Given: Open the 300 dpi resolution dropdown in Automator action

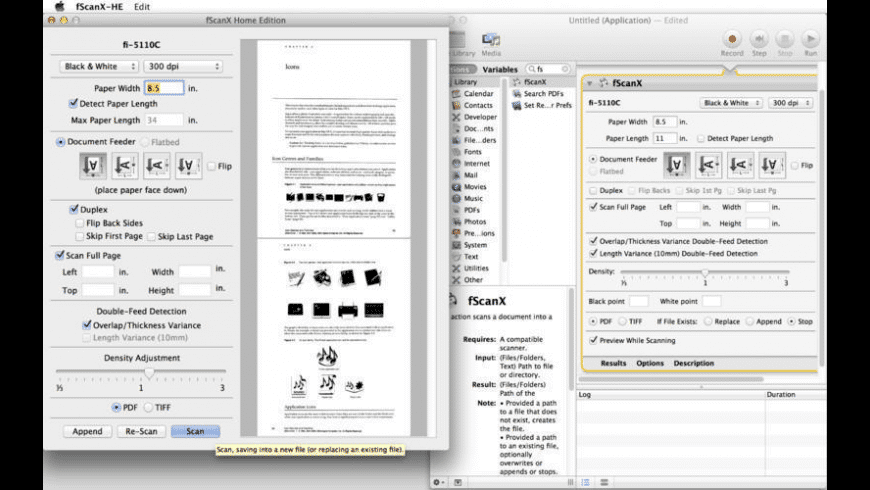Looking at the screenshot, I should (x=790, y=103).
